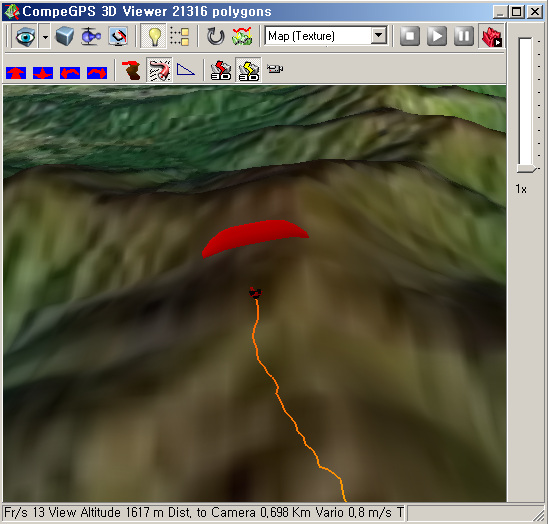
Task: Click the circular rotate arrow icon
Action: pos(216,36)
